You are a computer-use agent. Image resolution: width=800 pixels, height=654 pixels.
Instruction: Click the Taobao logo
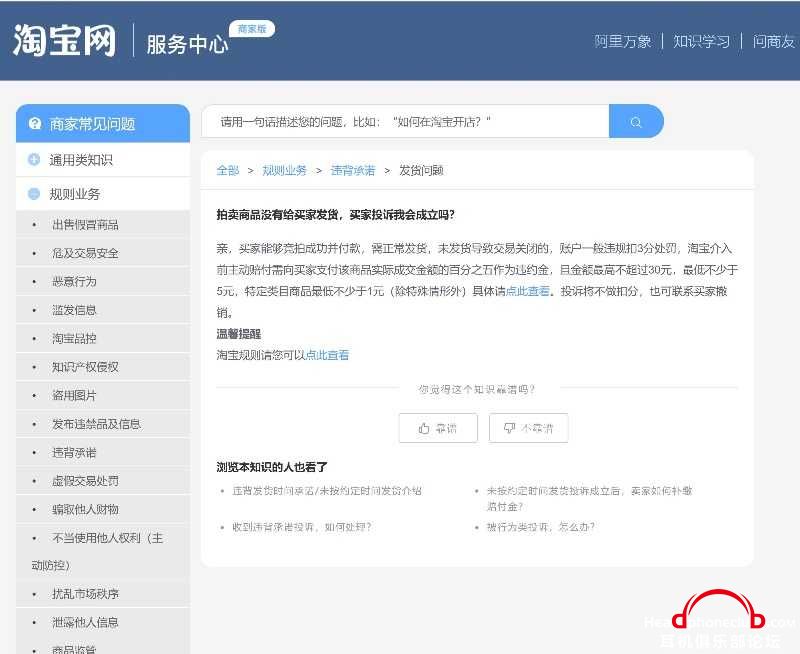coord(64,40)
